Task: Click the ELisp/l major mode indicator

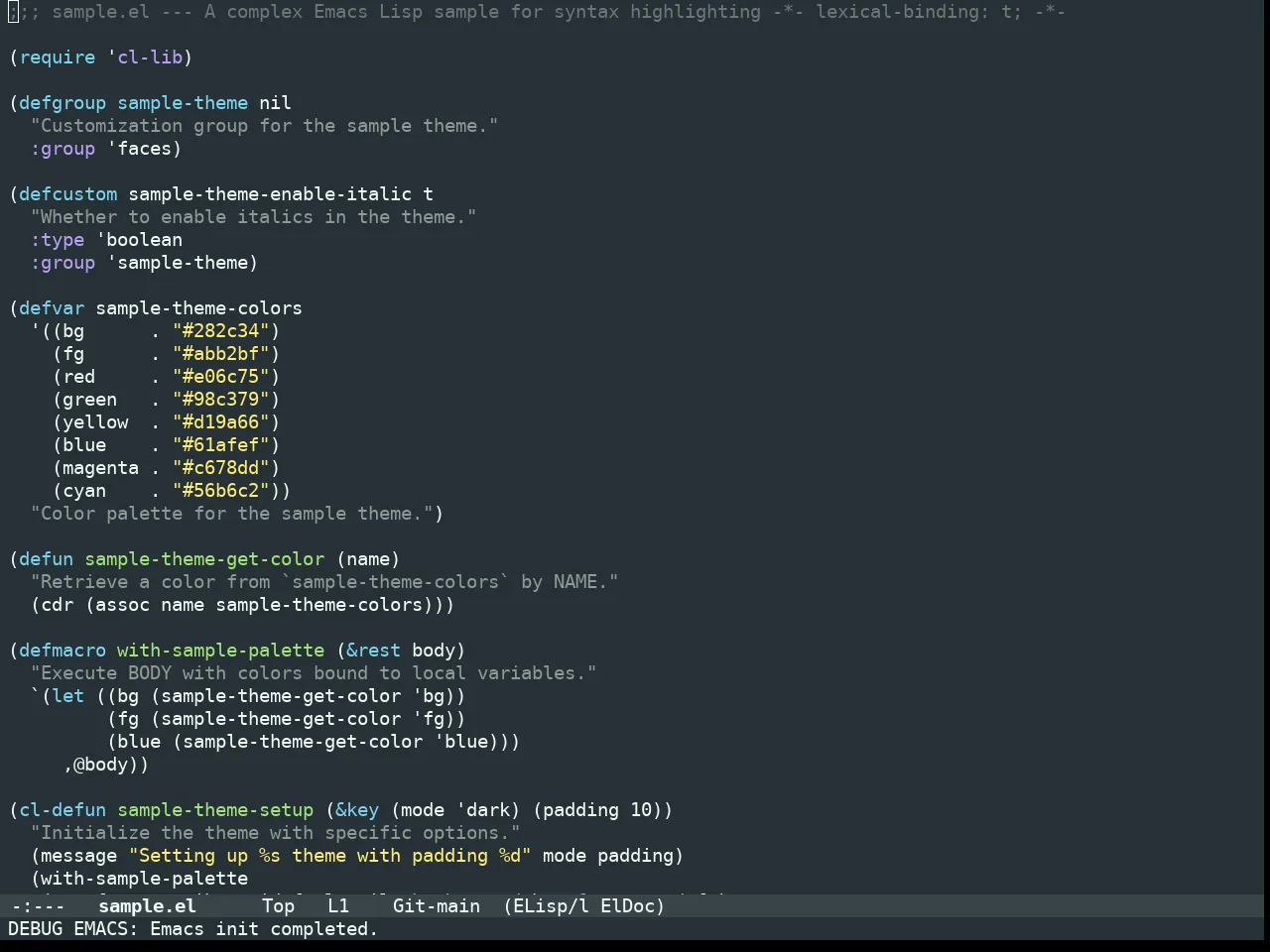Action: click(546, 905)
